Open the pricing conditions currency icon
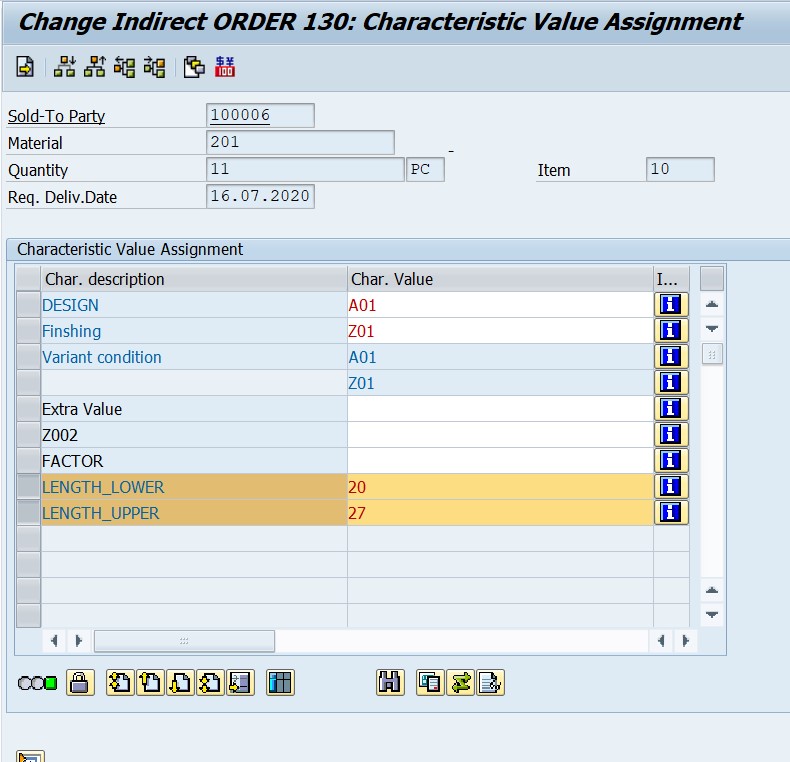 225,67
